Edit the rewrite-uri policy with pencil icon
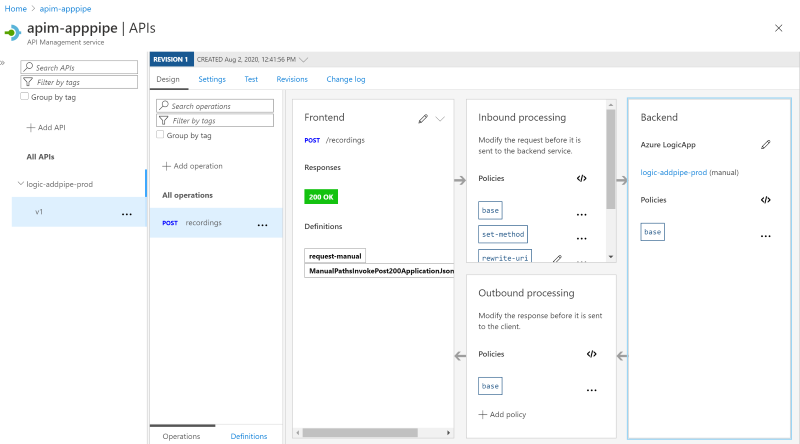The height and width of the screenshot is (444, 800). pos(557,259)
